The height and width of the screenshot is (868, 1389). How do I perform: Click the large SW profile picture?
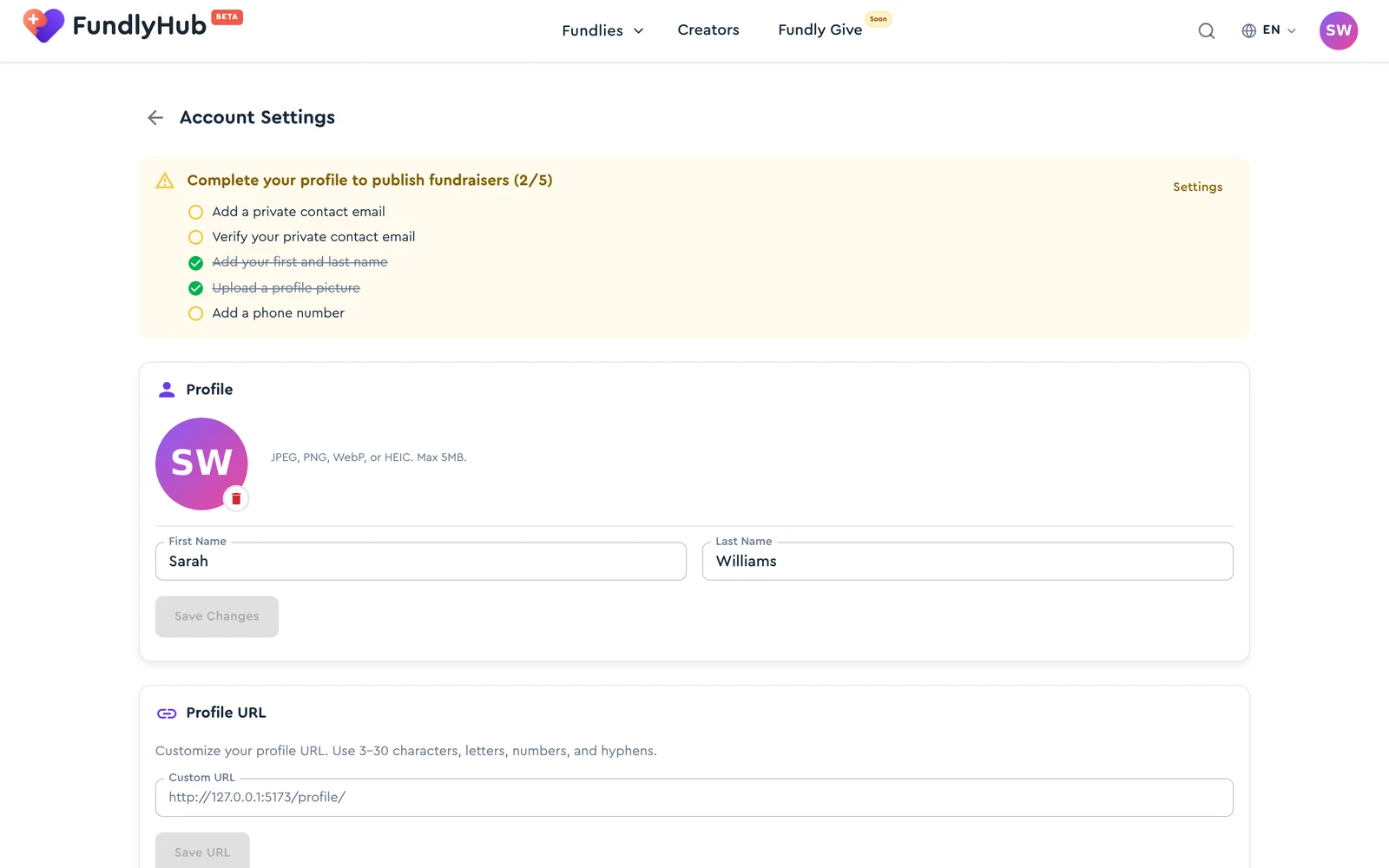click(201, 464)
